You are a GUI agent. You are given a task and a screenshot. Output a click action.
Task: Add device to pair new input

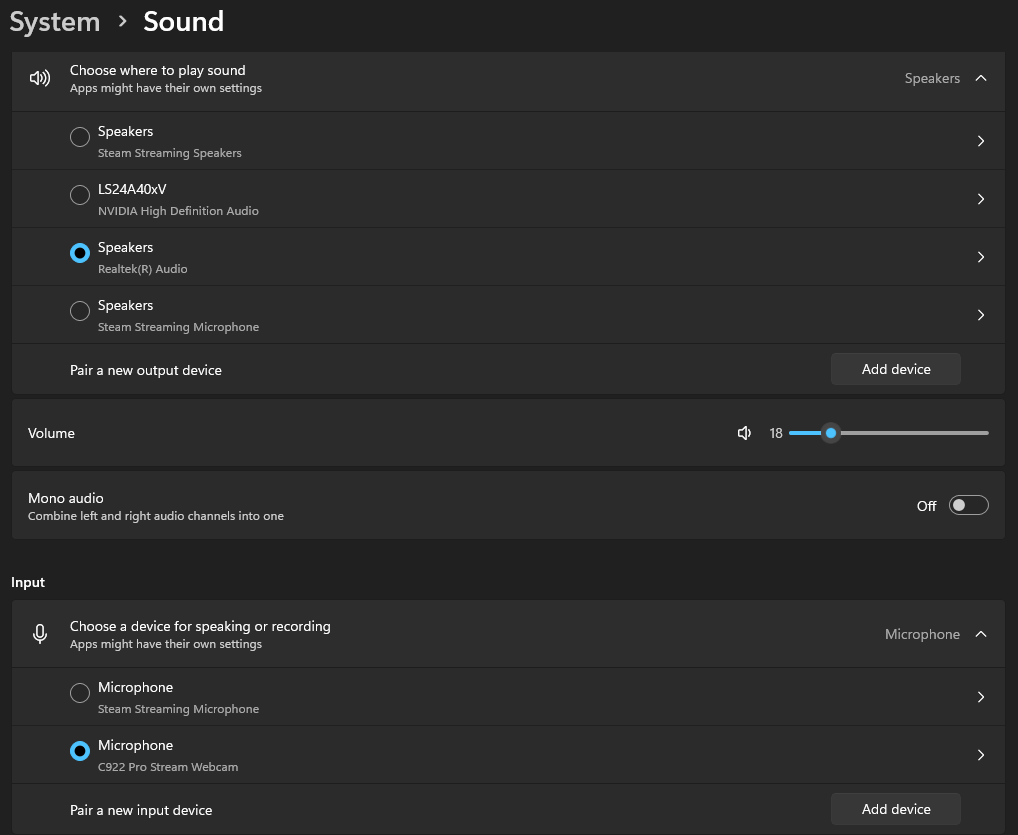coord(895,809)
